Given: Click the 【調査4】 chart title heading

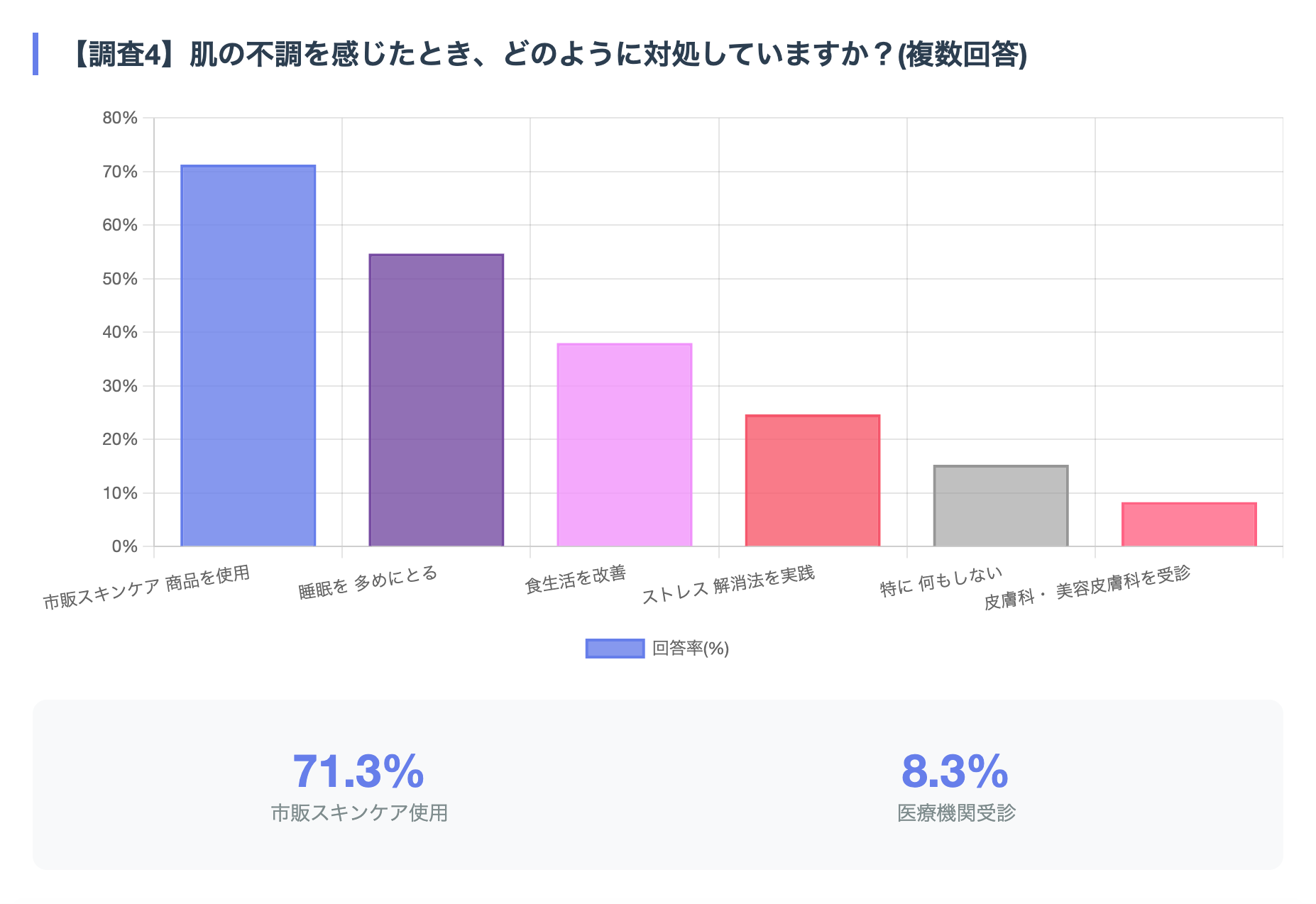Looking at the screenshot, I should (x=548, y=55).
